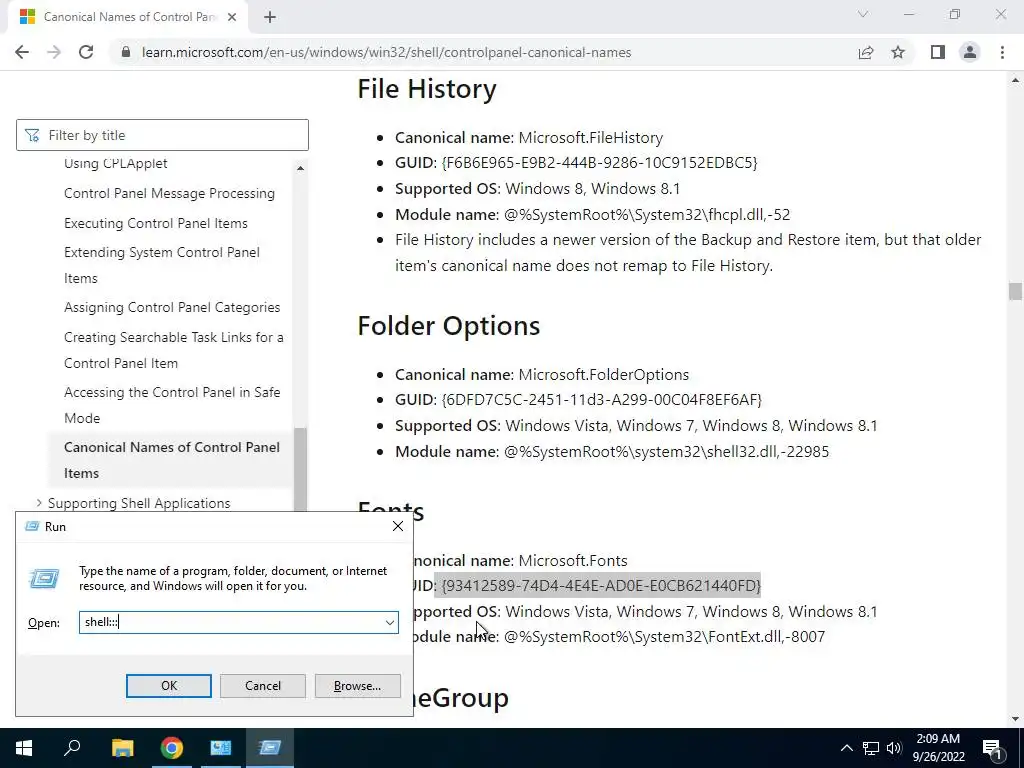Screen dimensions: 1024x768
Task: Click Cancel in Run dialog
Action: point(263,686)
